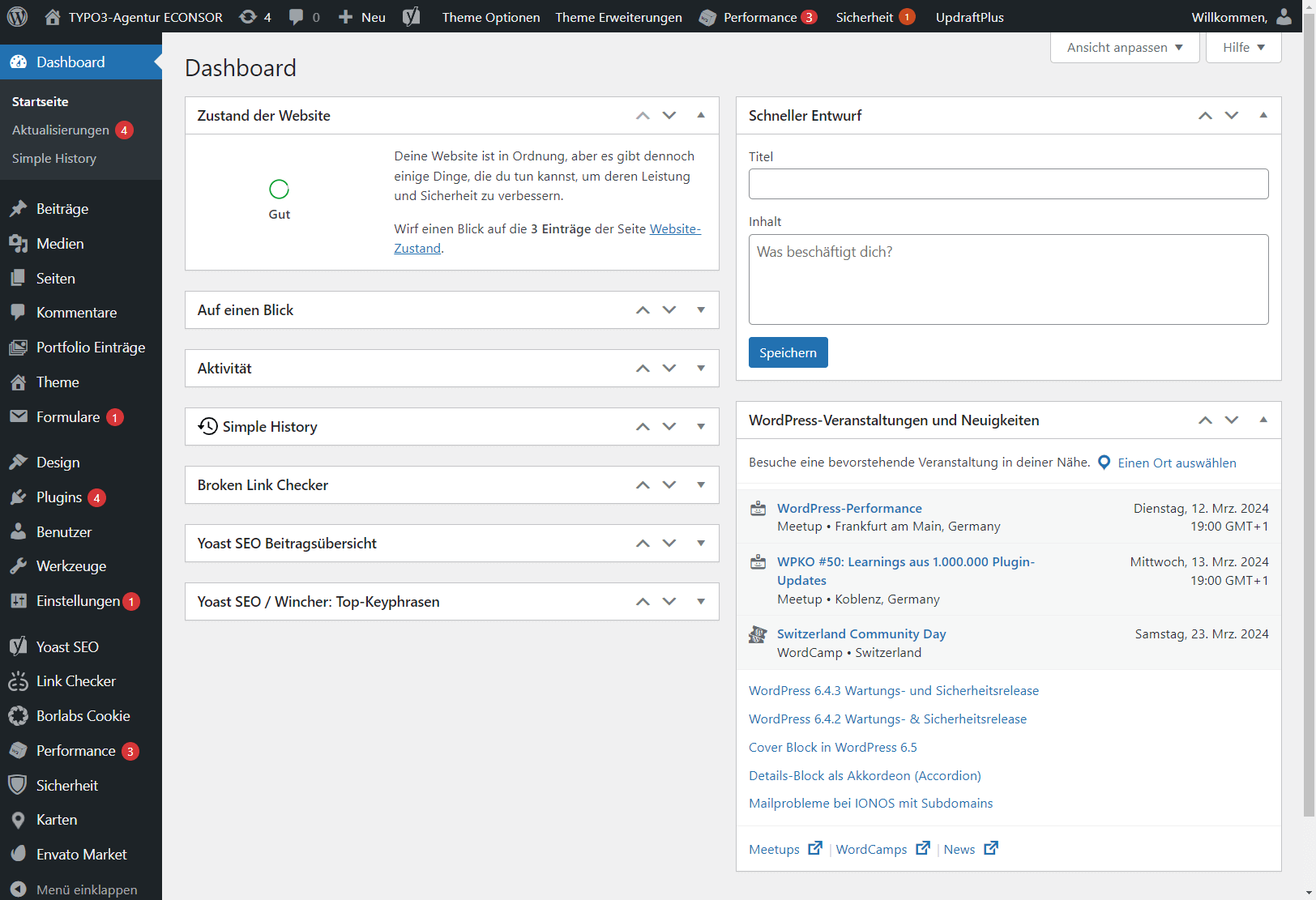1316x900 pixels.
Task: Click the Speichern button
Action: click(x=788, y=352)
